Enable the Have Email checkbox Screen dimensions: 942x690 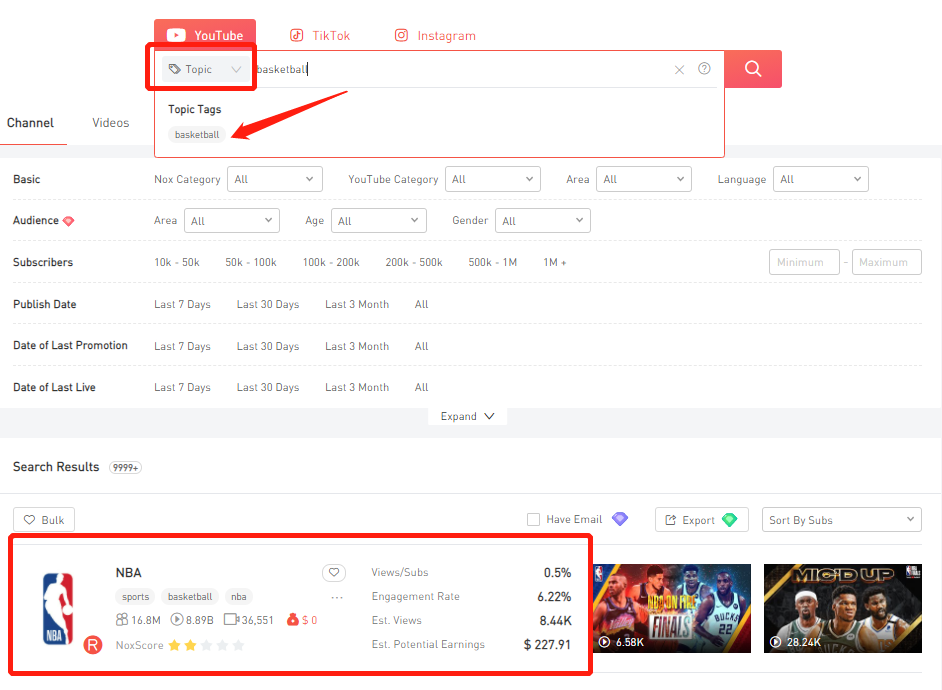(534, 520)
